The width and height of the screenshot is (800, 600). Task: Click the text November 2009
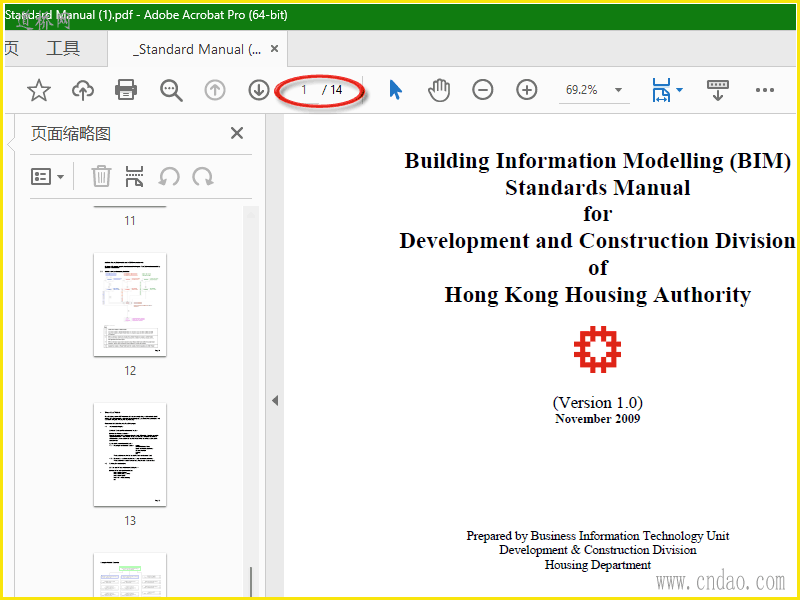point(597,419)
